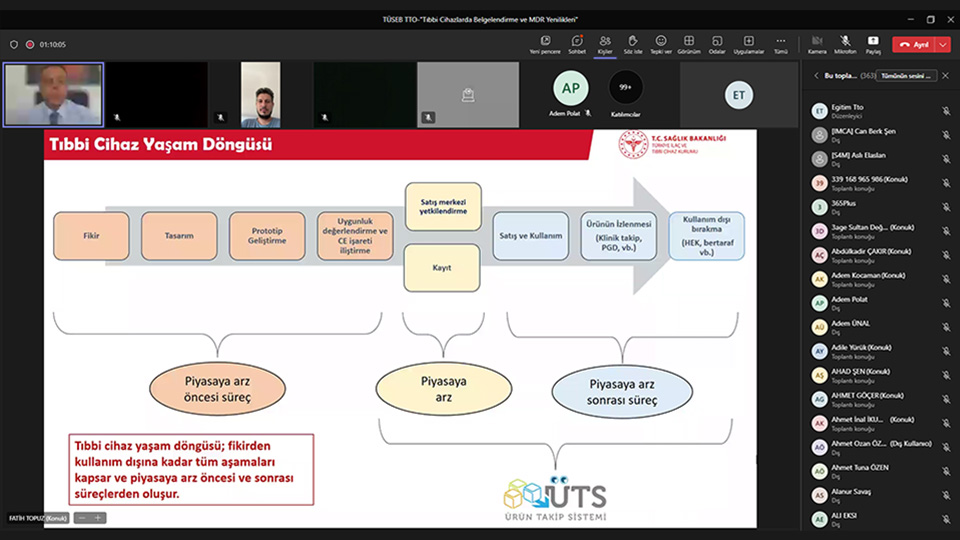Expand the dropdown arrow beside Ayrıl

944,45
